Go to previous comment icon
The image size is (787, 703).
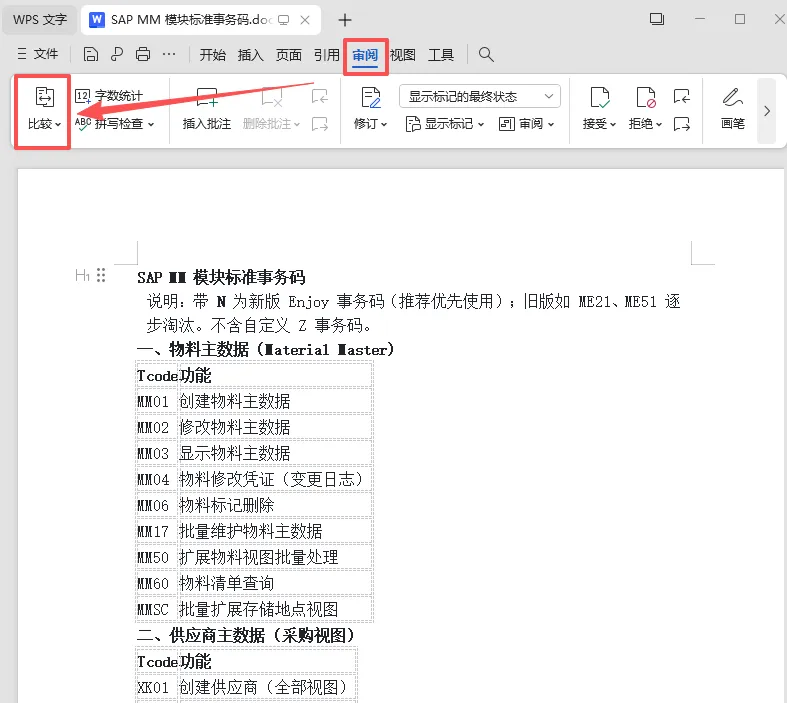319,96
